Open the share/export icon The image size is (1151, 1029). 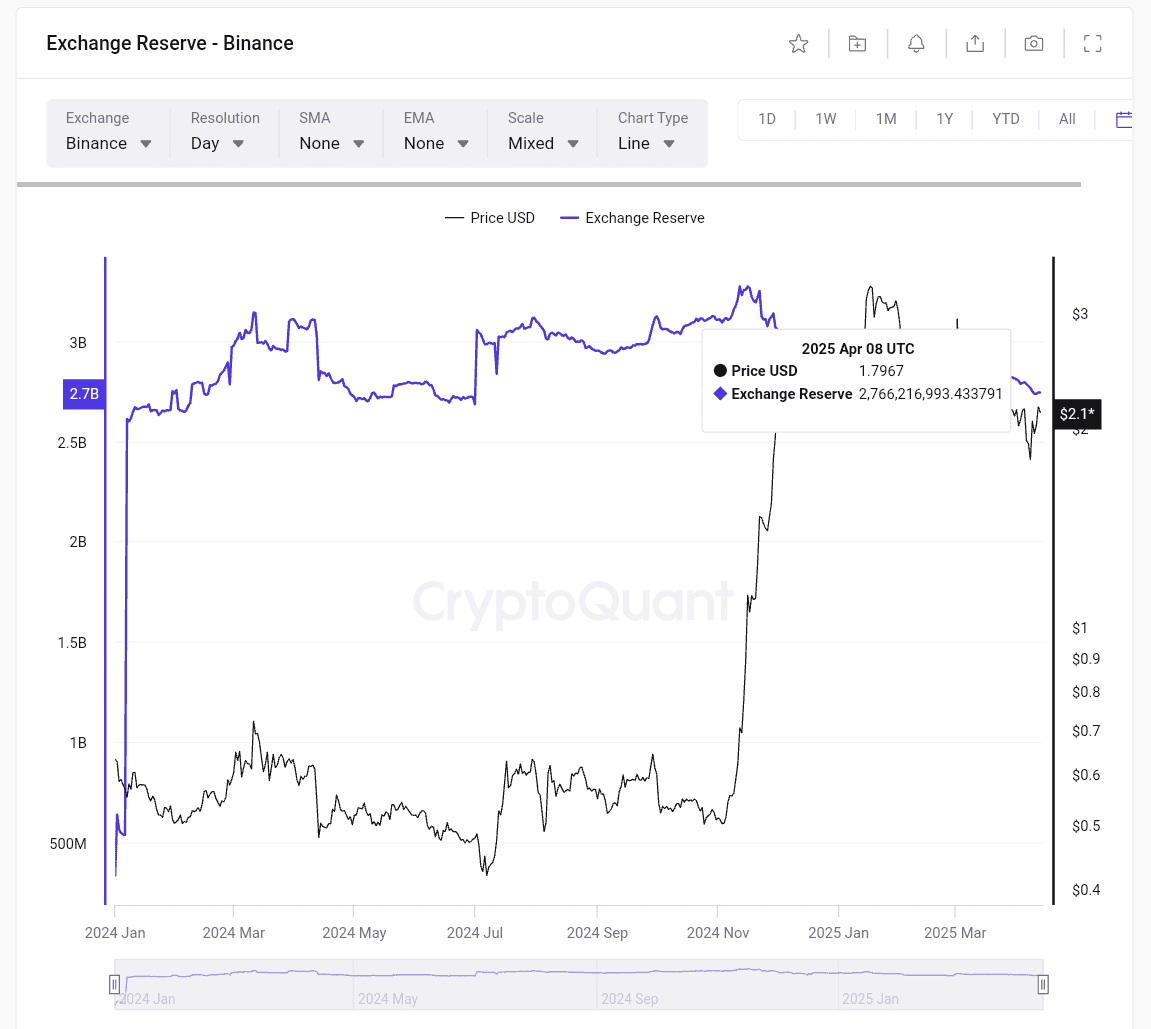975,43
